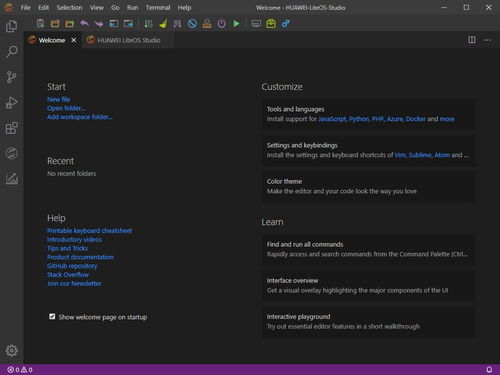500x375 pixels.
Task: Open the Extensions sidebar view
Action: point(12,128)
